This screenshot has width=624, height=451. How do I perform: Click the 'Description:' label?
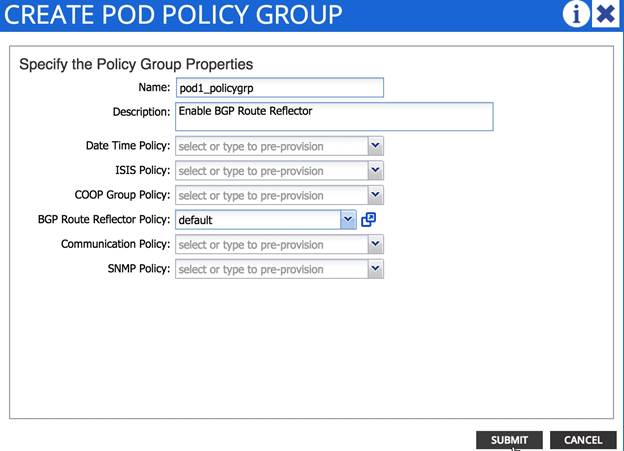click(141, 112)
